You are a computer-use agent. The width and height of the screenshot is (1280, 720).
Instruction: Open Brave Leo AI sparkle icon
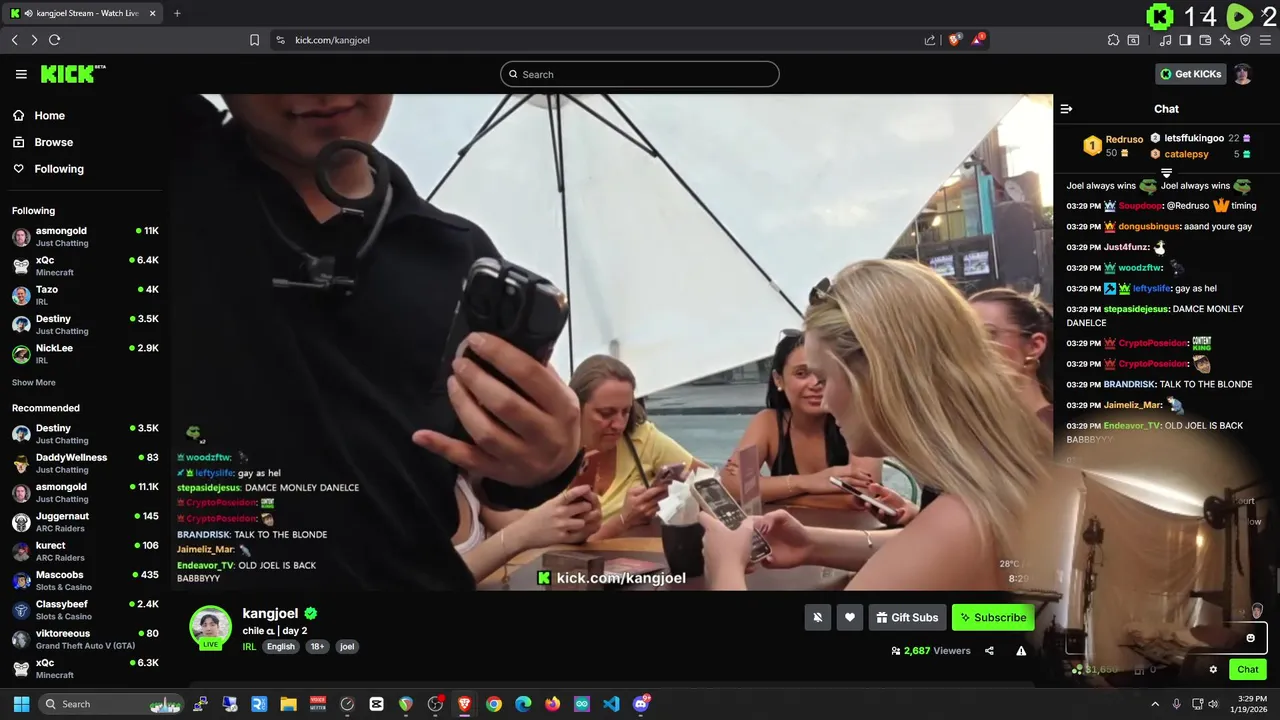point(1225,40)
